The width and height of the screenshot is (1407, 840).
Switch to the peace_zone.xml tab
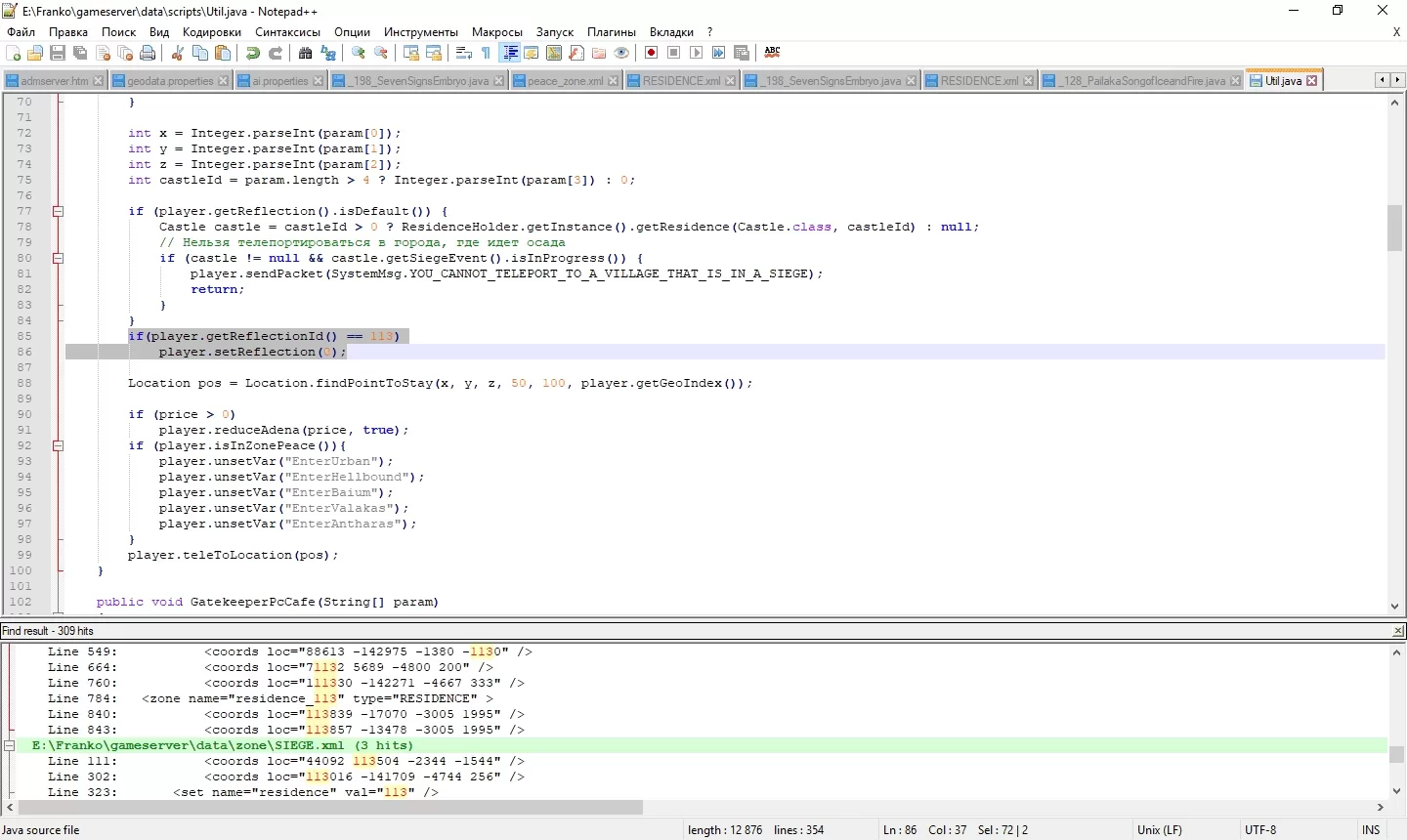tap(565, 81)
